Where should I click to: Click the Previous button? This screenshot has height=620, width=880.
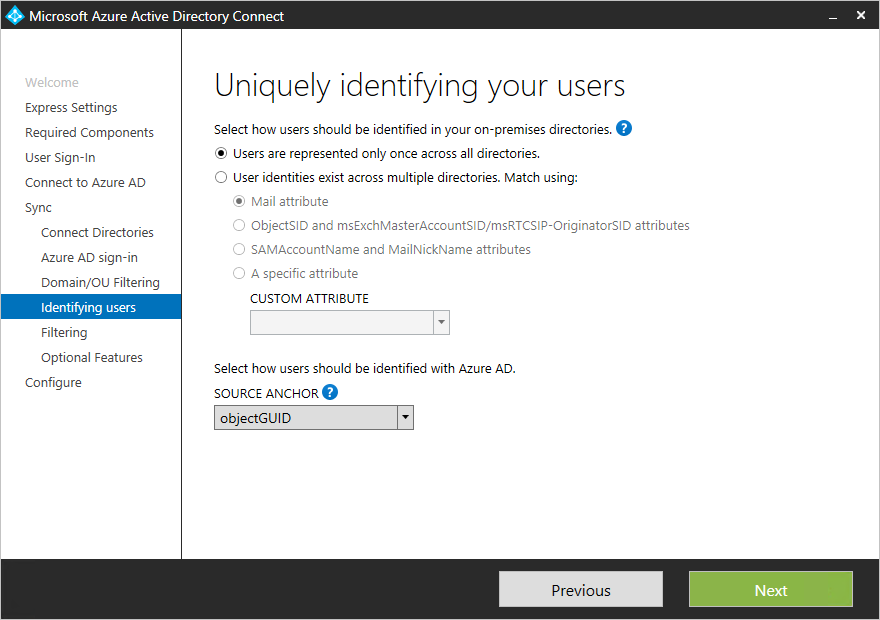coord(580,589)
